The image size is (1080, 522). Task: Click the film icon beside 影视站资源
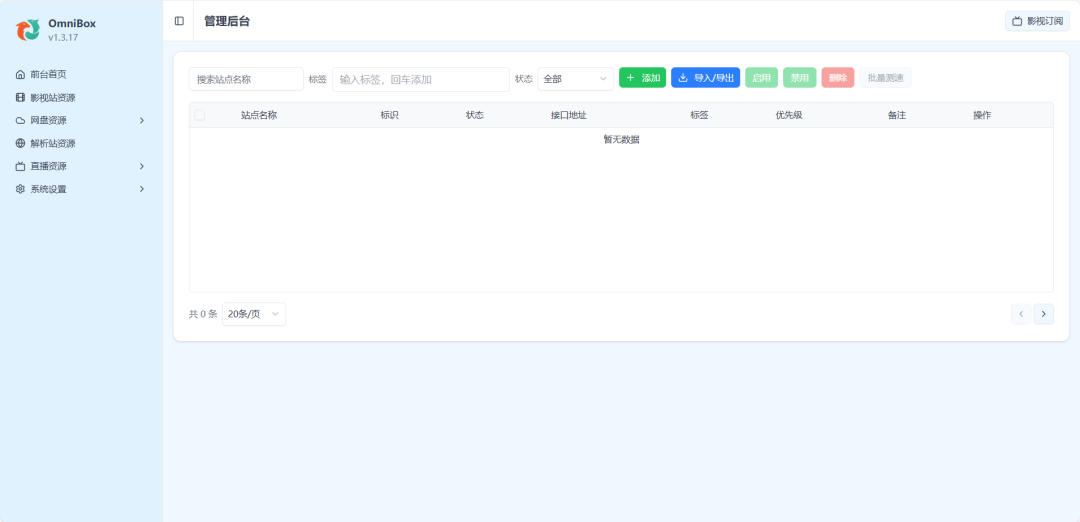tap(20, 98)
